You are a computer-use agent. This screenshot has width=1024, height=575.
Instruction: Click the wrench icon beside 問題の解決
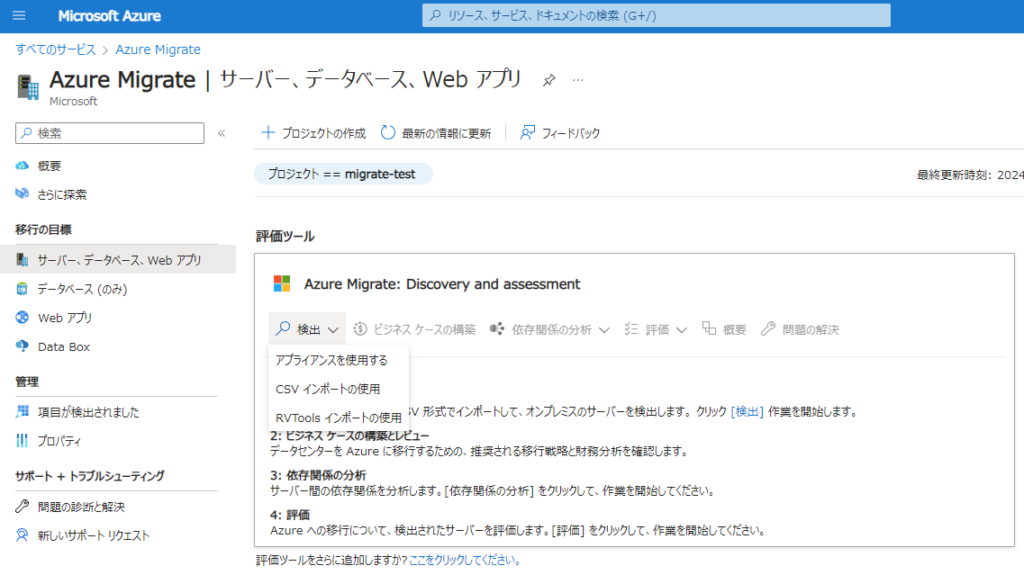(768, 329)
